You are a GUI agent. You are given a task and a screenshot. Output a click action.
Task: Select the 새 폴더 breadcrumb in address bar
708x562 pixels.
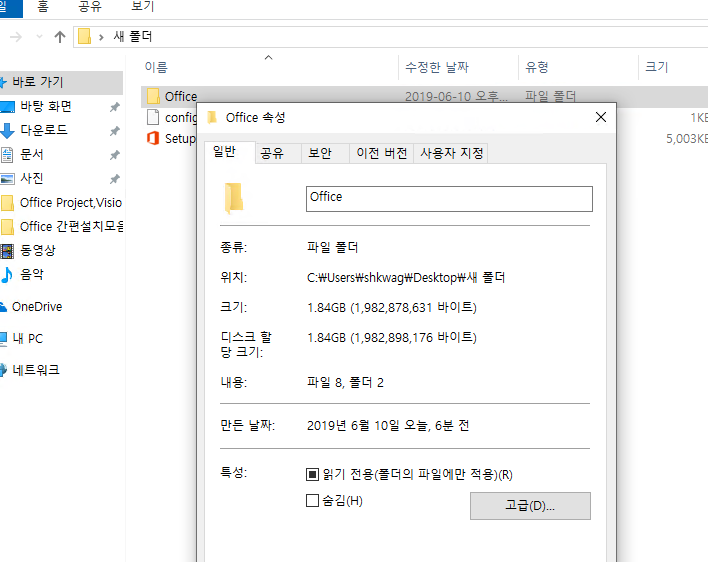tap(133, 36)
